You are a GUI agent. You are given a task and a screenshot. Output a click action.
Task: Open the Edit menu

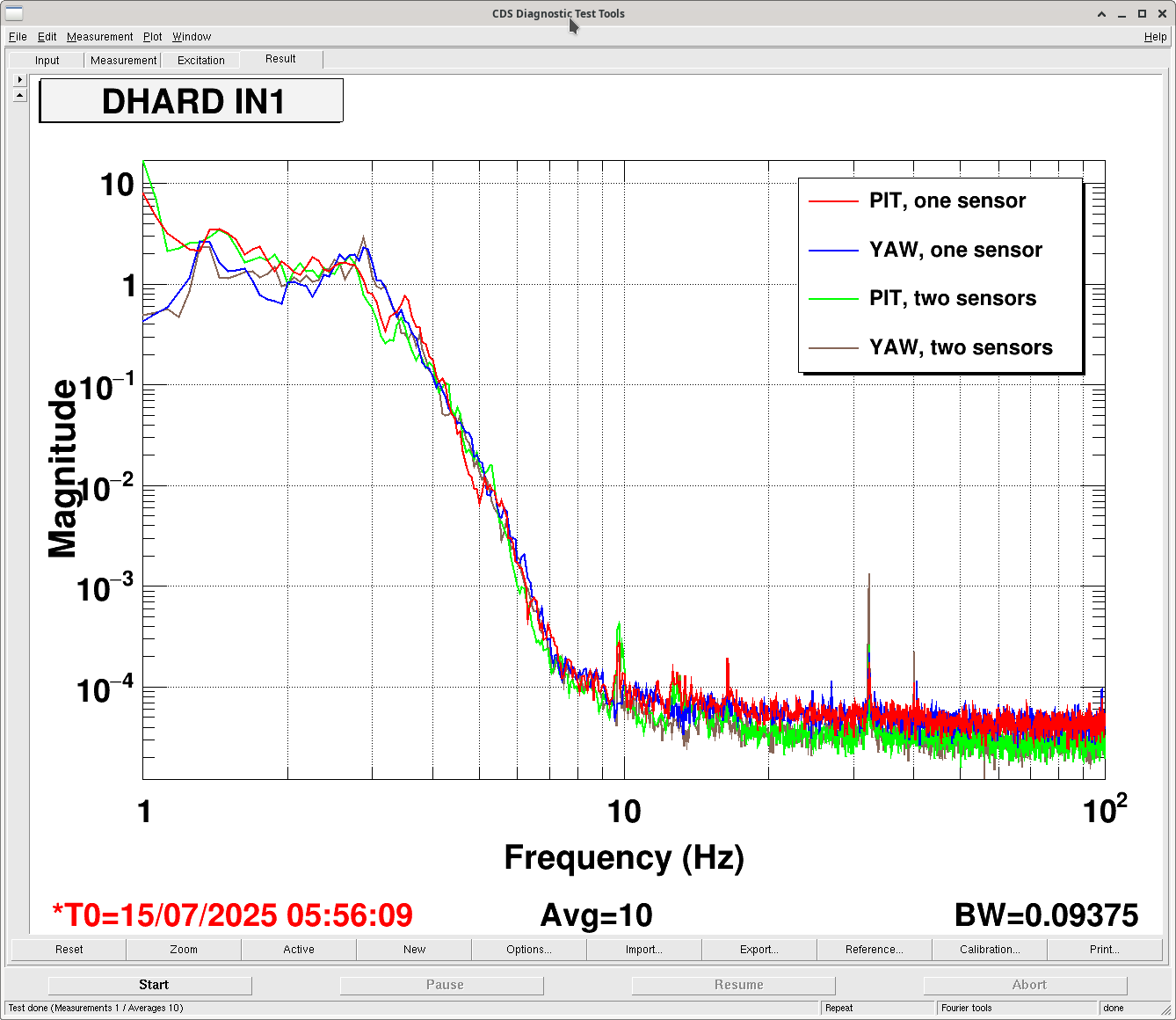47,37
